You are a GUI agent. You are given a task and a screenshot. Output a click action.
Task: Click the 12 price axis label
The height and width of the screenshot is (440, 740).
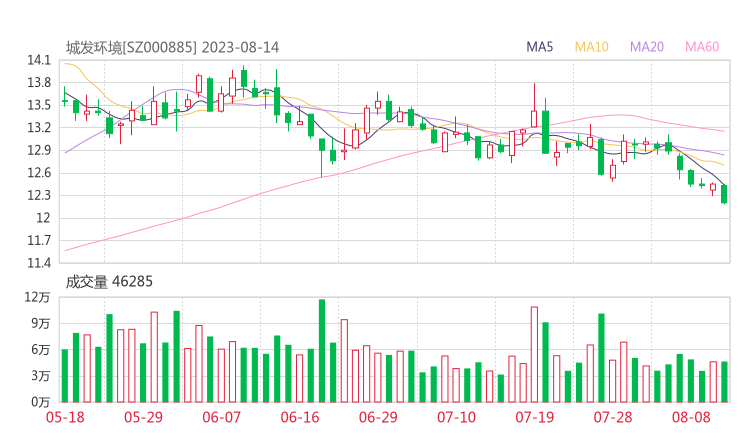tap(43, 218)
